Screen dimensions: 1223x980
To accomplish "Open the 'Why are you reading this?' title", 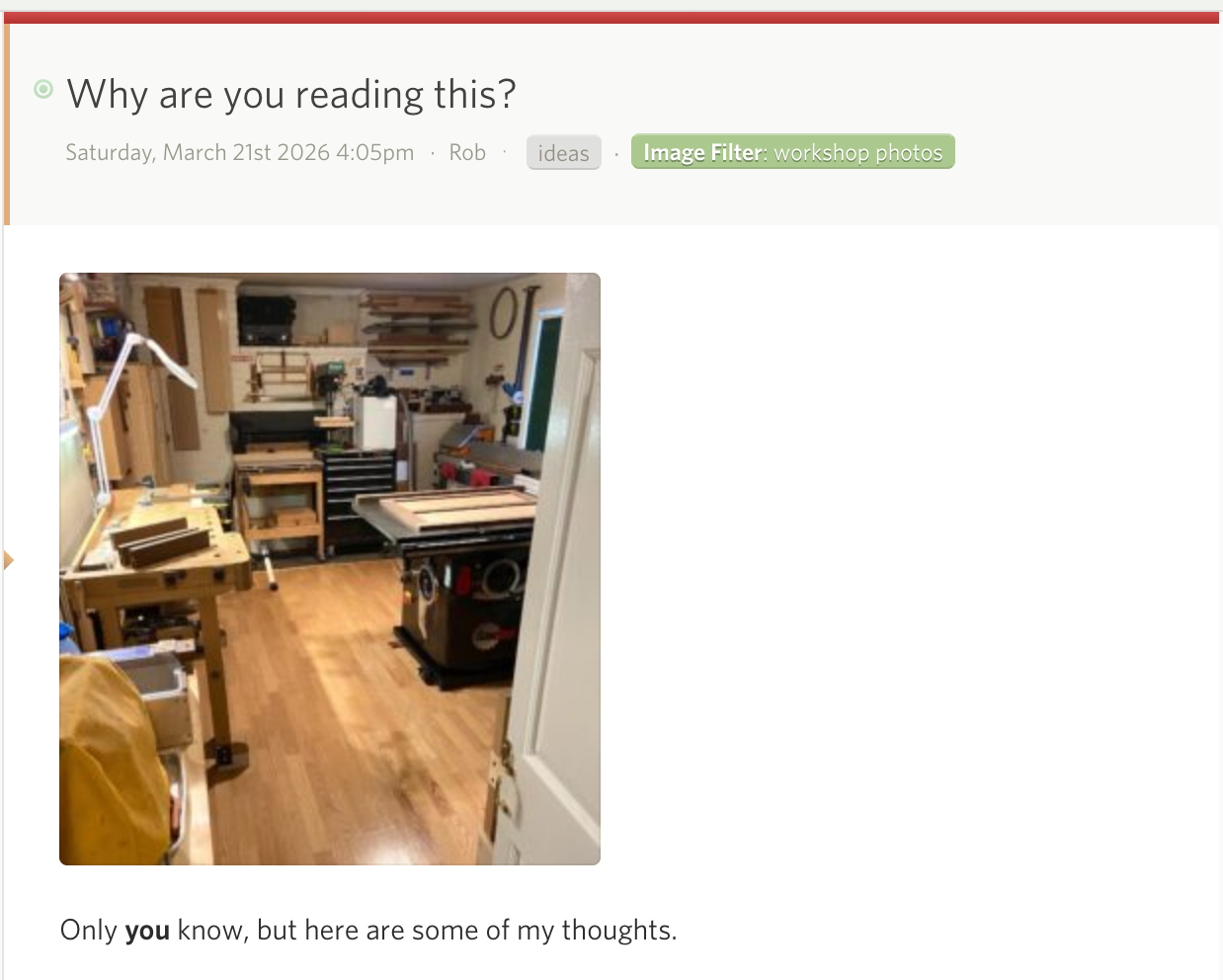I will point(291,94).
